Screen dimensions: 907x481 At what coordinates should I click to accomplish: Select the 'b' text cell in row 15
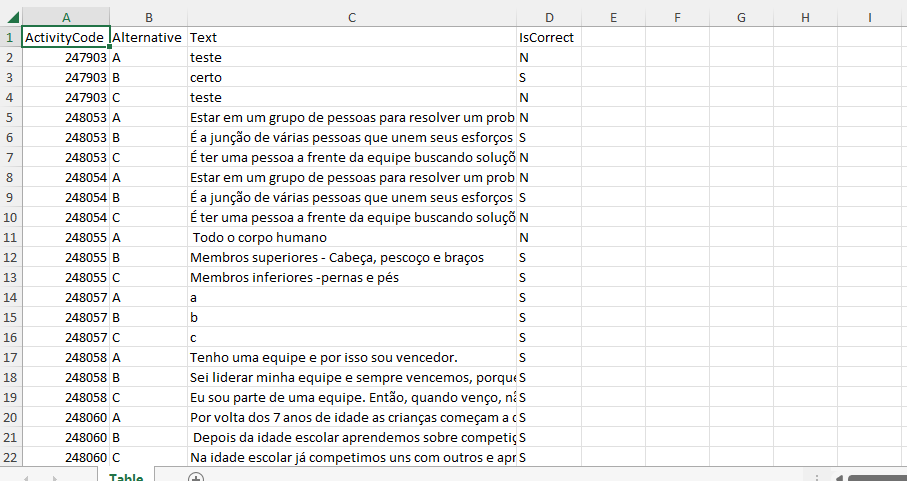pos(352,317)
